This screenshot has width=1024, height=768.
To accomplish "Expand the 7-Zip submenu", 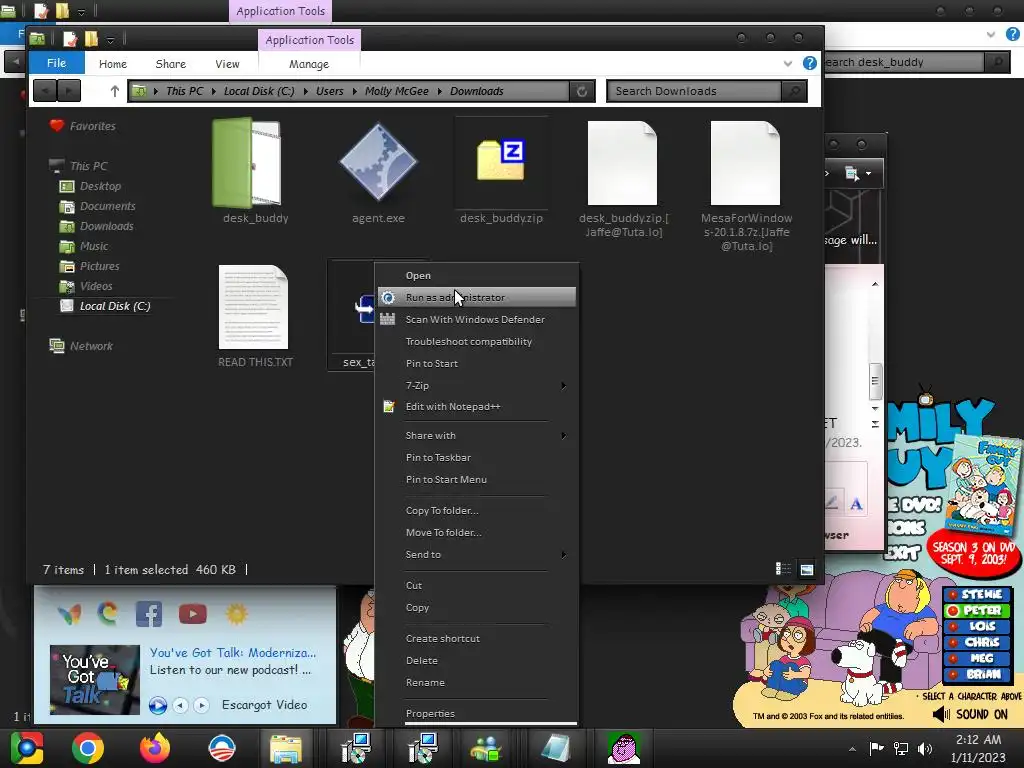I will 477,385.
